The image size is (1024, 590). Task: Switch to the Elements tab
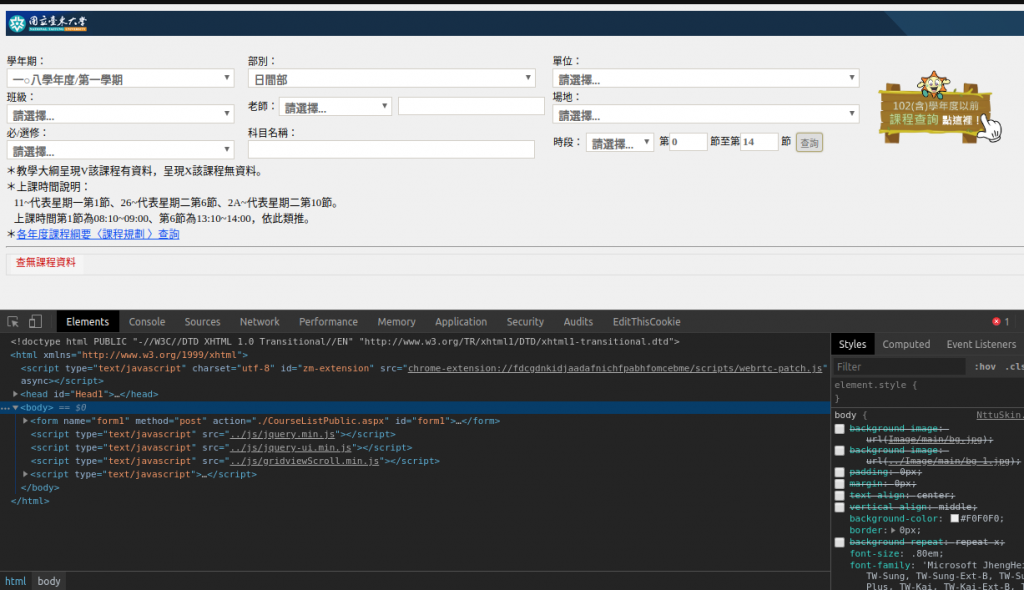point(88,321)
